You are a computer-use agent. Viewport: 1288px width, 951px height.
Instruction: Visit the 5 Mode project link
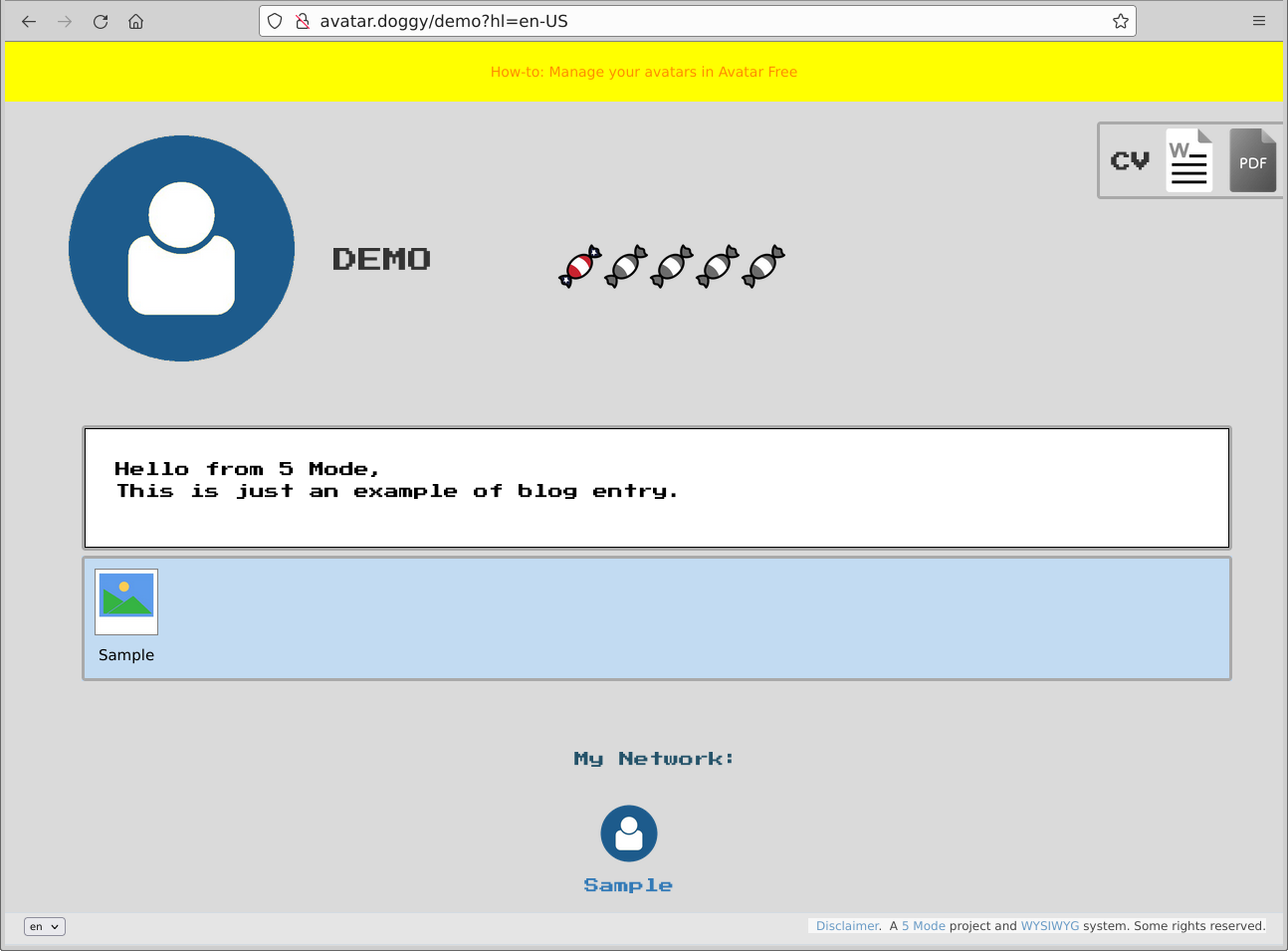tap(923, 926)
